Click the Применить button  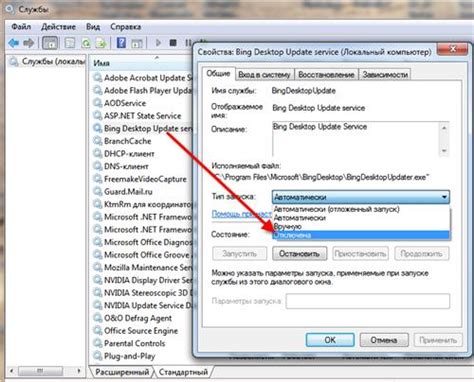[438, 340]
